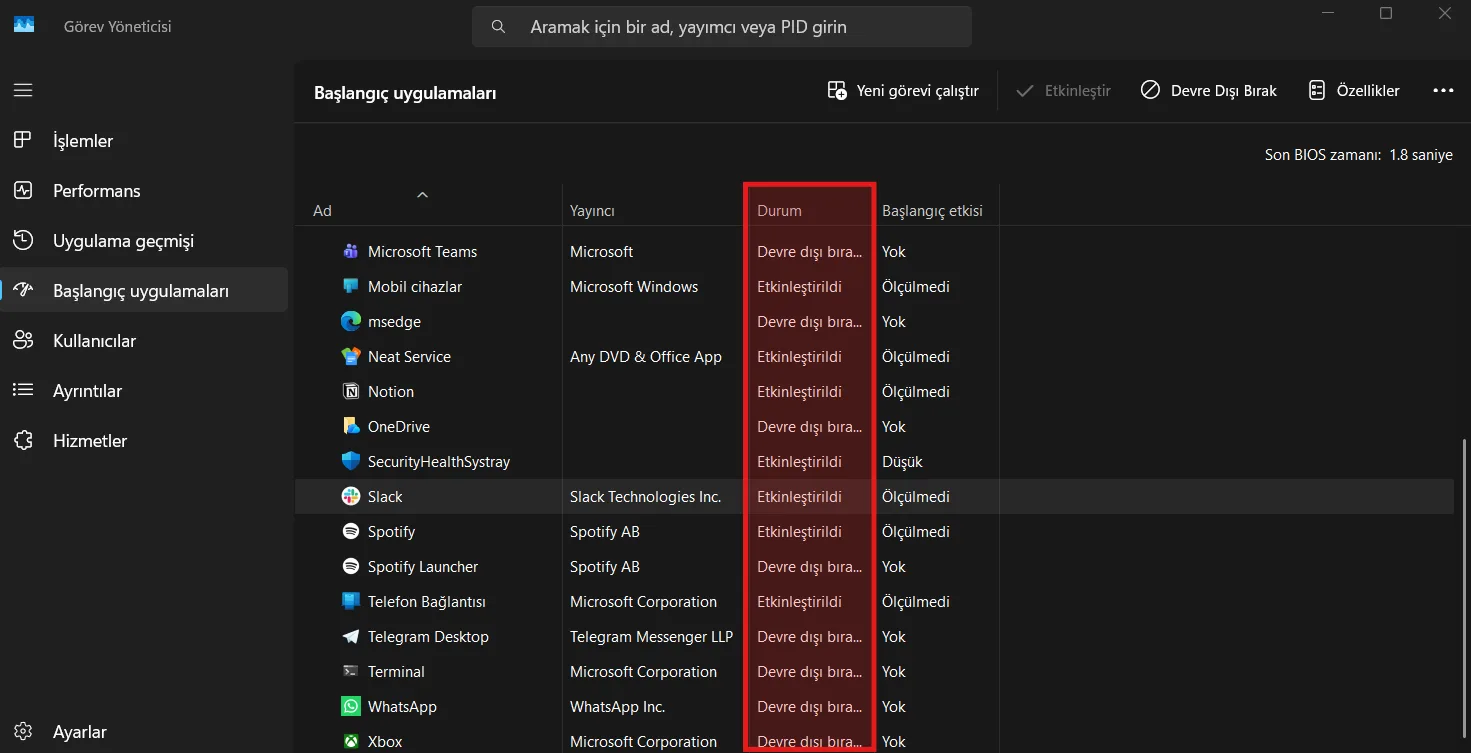Open Ayarlar at the sidebar bottom
Viewport: 1471px width, 753px height.
(x=79, y=732)
